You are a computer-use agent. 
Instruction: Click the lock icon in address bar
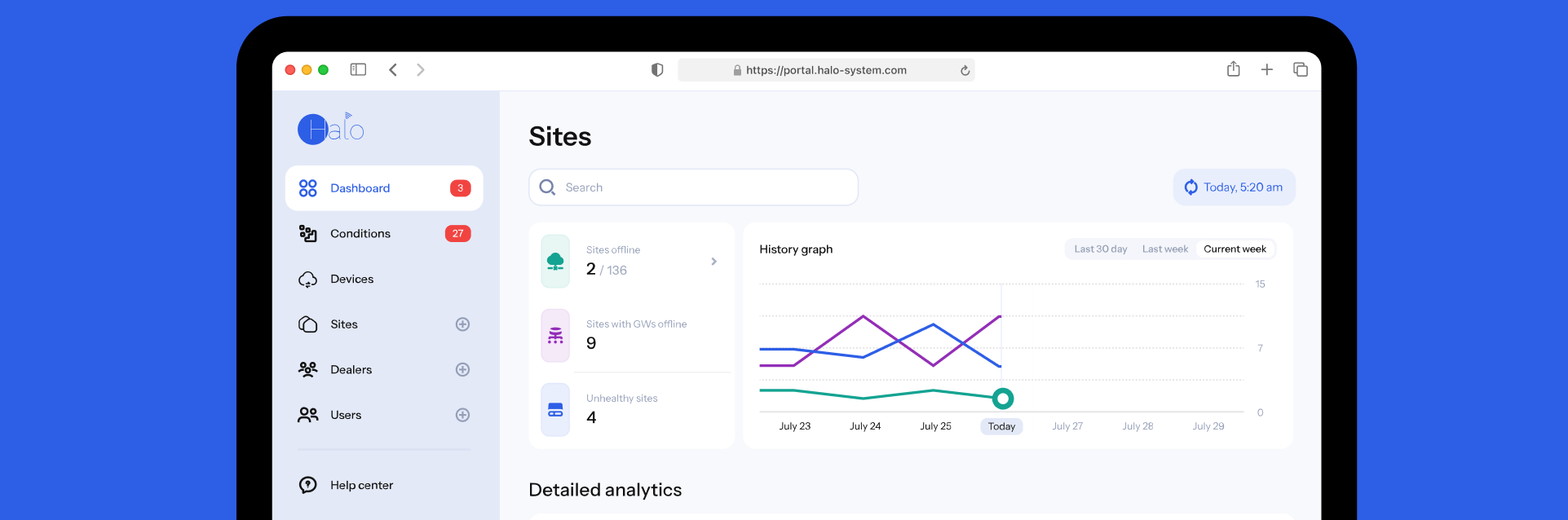[737, 70]
